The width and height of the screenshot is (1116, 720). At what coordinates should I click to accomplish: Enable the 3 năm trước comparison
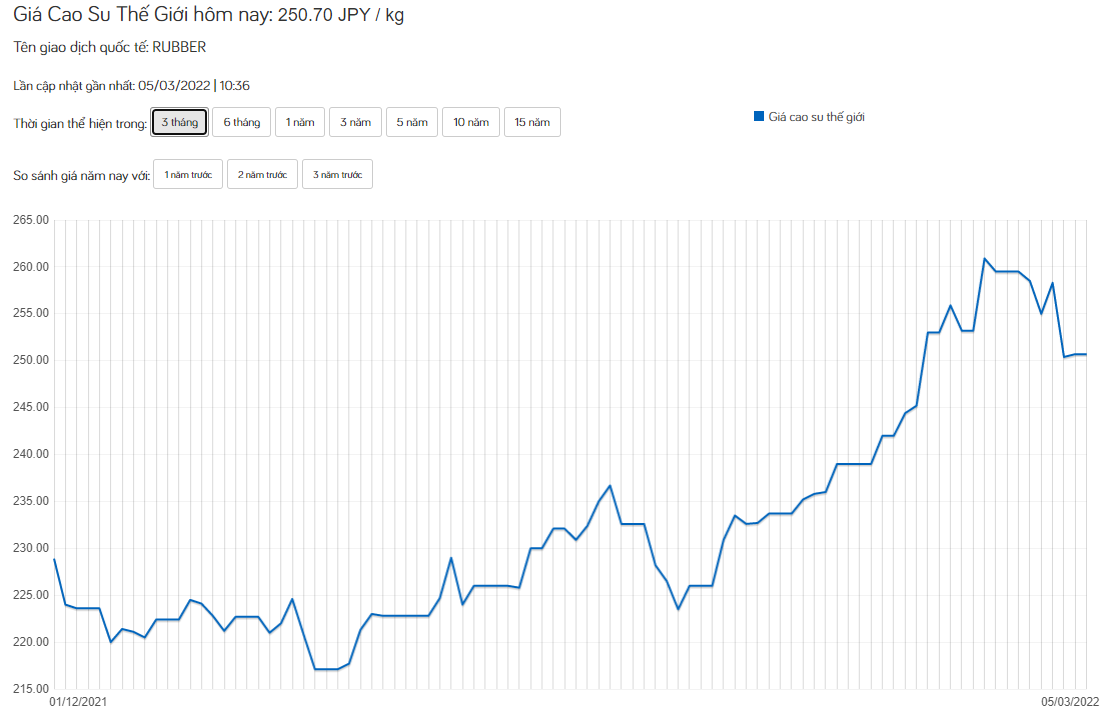tap(337, 175)
